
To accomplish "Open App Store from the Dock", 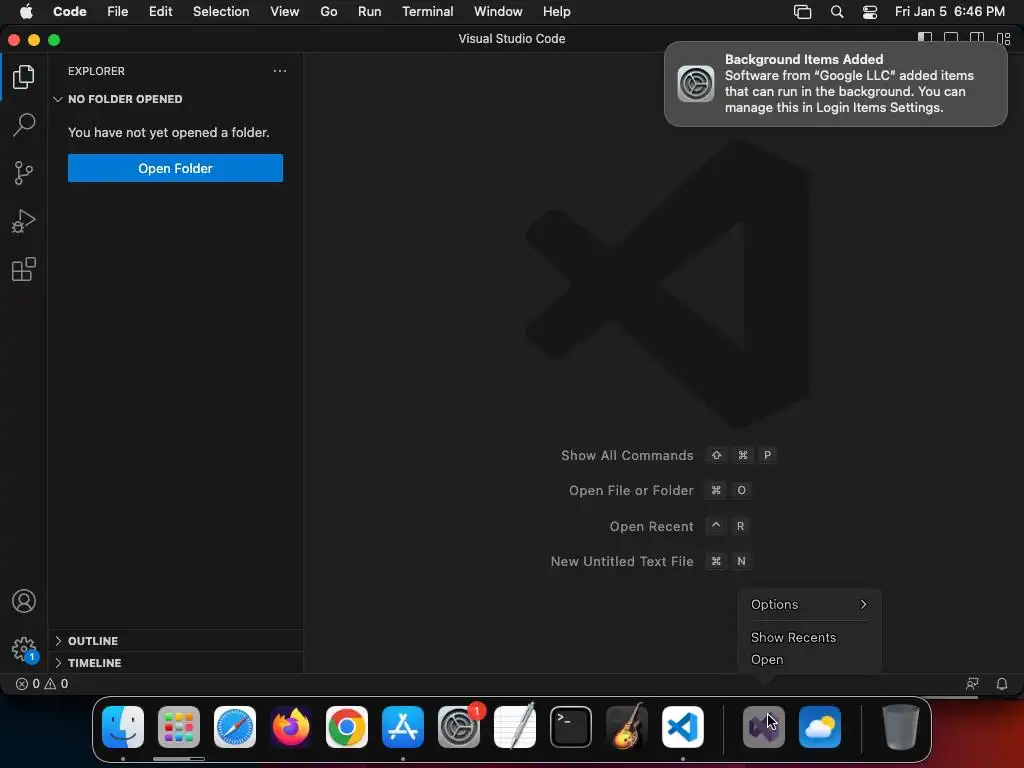I will (403, 727).
